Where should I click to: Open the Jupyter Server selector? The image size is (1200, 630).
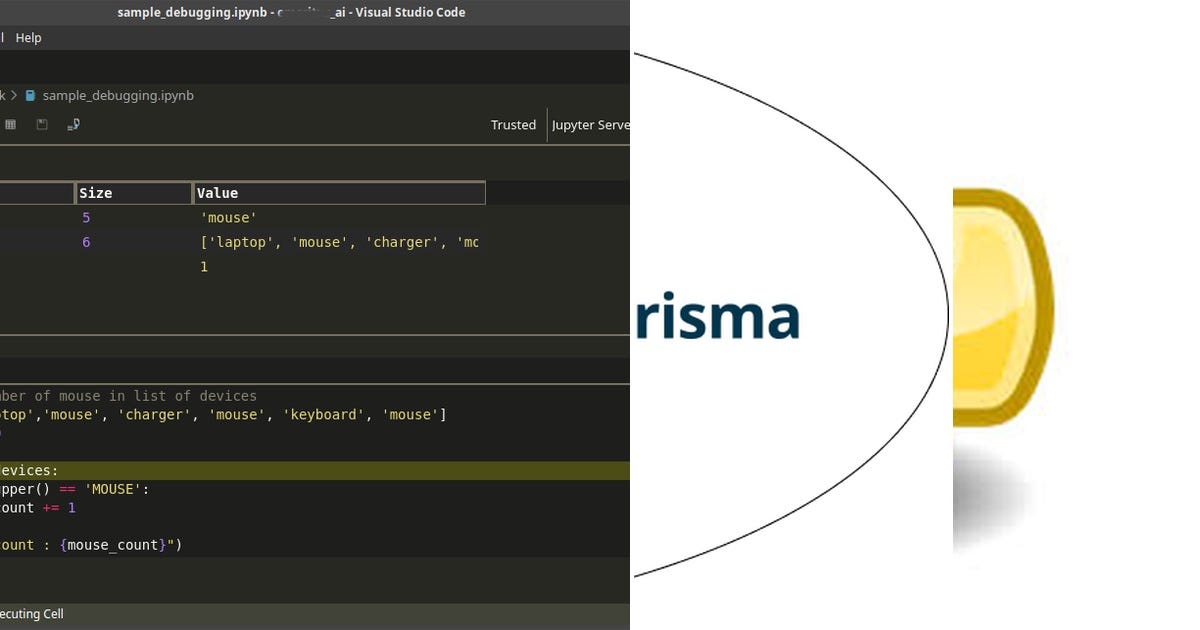tap(592, 124)
